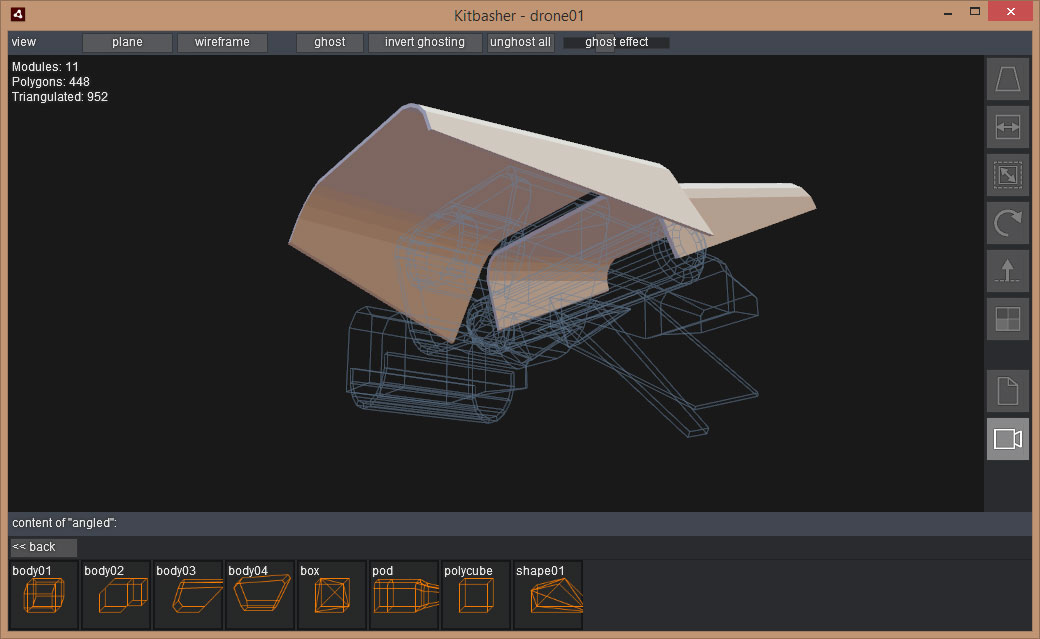Viewport: 1040px width, 639px height.
Task: Click the four-square grid icon
Action: tap(1007, 319)
